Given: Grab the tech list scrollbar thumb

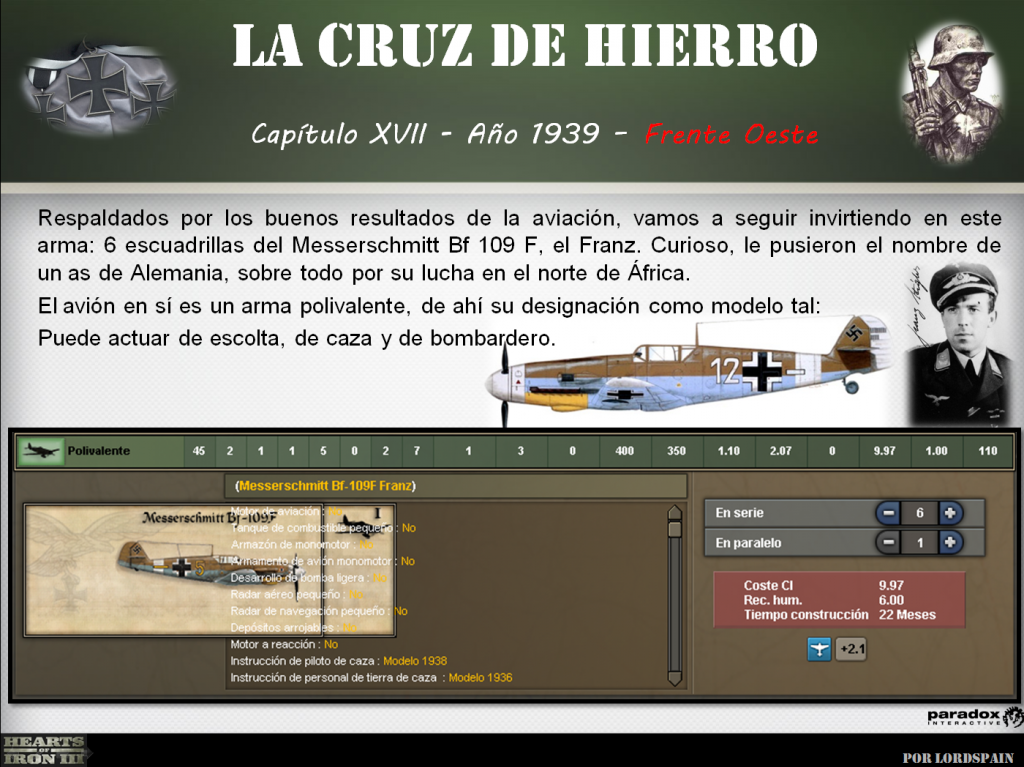Looking at the screenshot, I should (675, 530).
